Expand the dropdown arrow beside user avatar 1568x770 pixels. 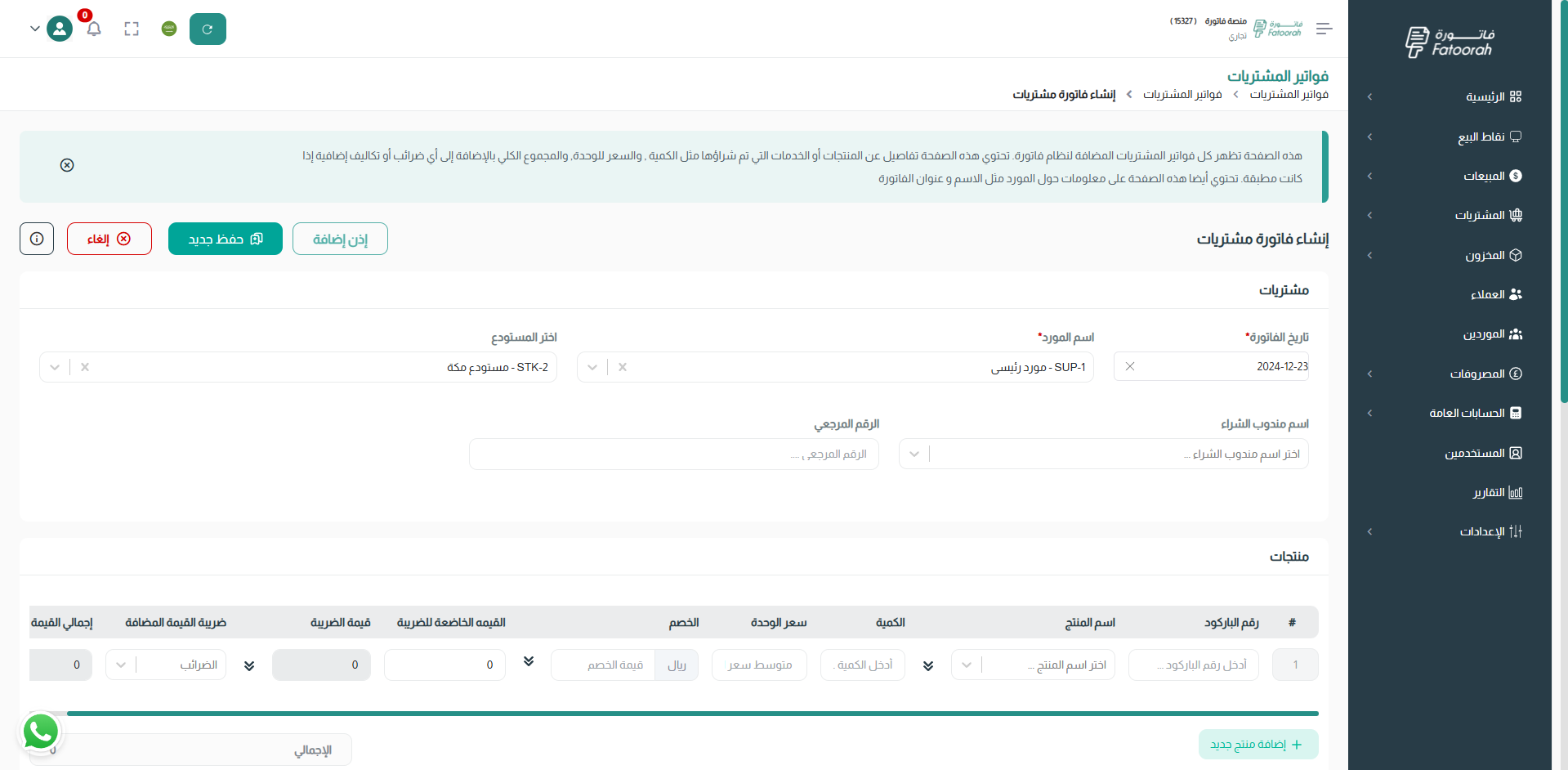[x=34, y=29]
